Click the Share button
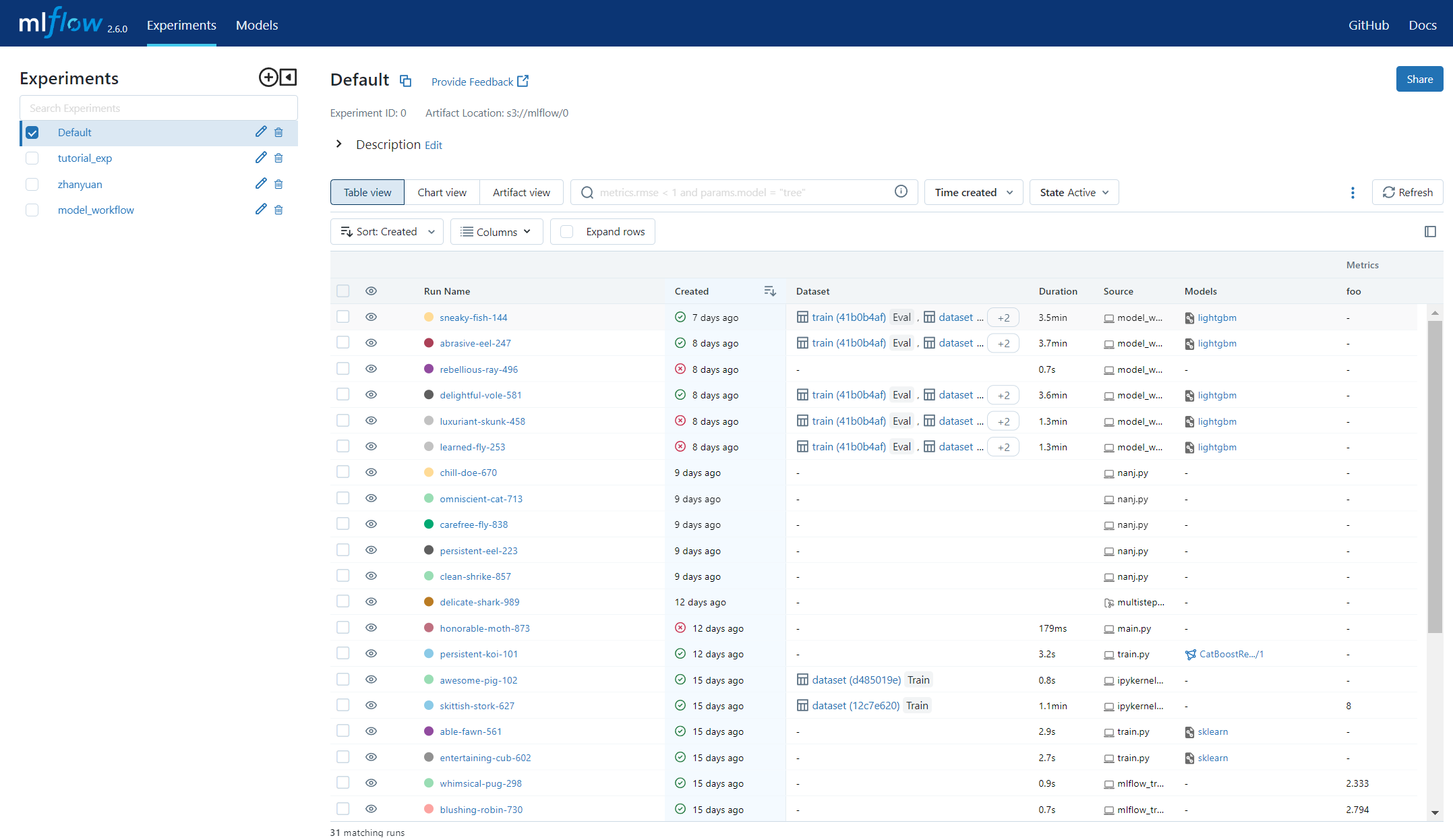Viewport: 1453px width, 840px height. [1419, 79]
